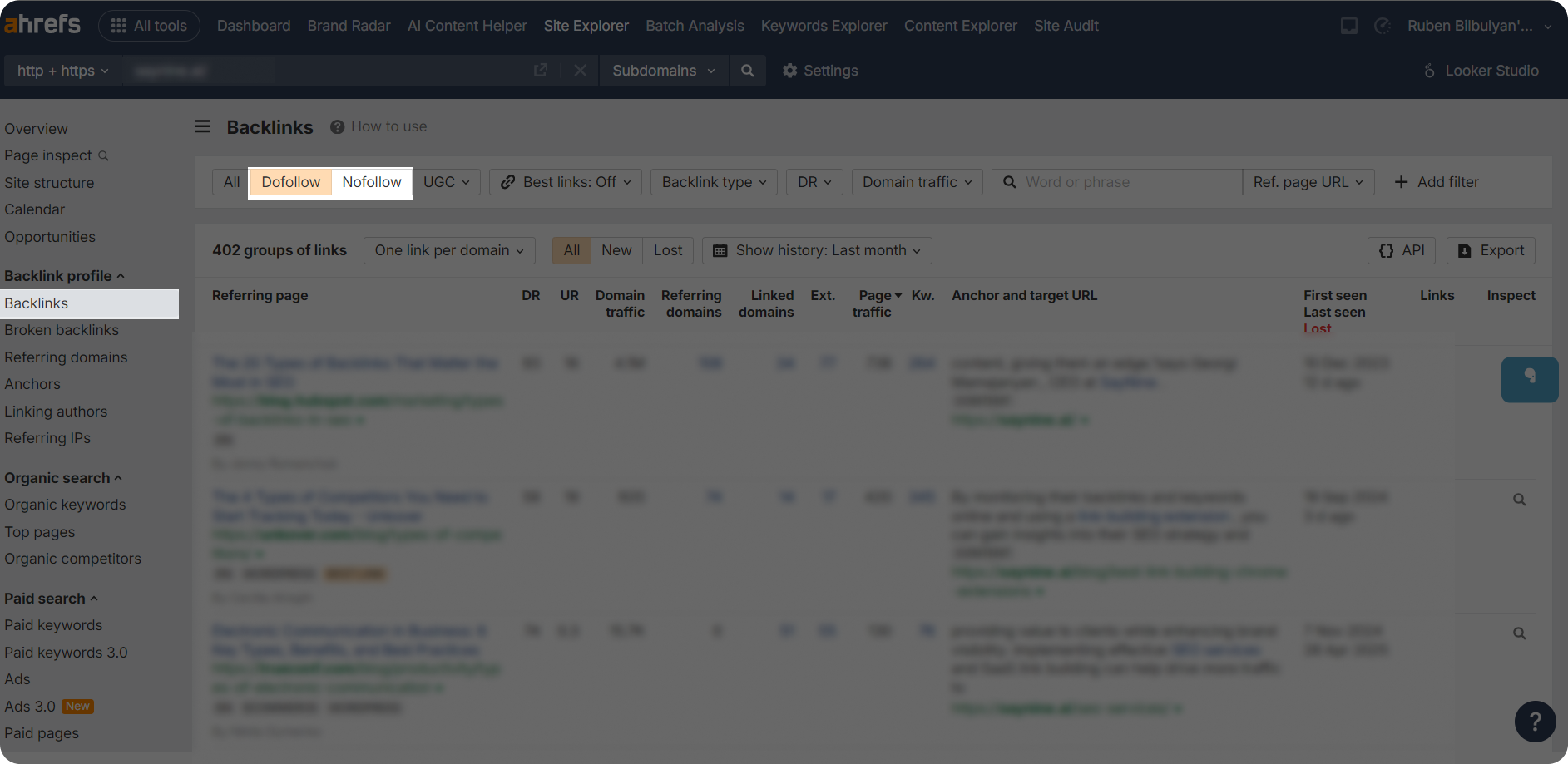Select the All status toggle next to New
Screen dimensions: 1568x764
tap(571, 250)
